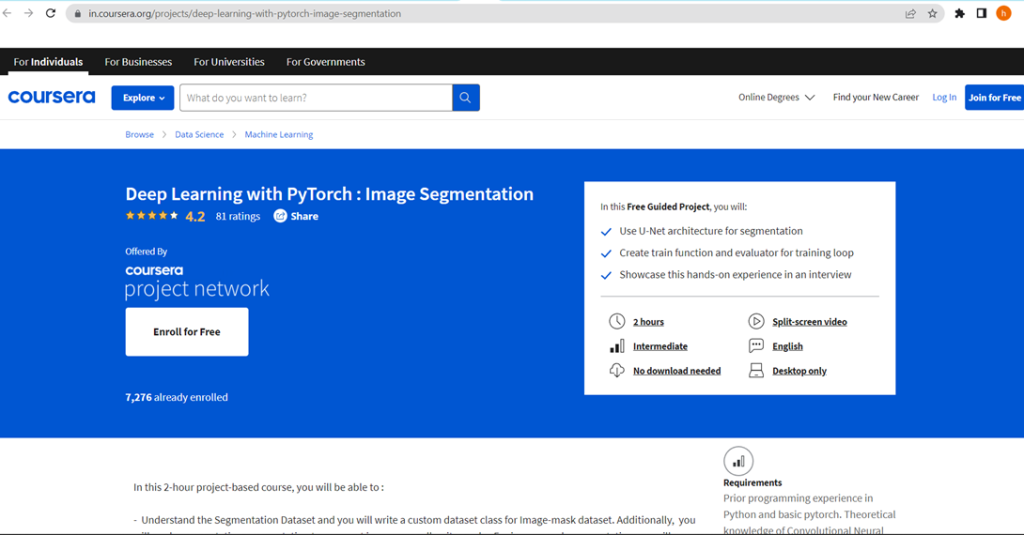
Task: Open the For Governments tab
Action: [325, 62]
